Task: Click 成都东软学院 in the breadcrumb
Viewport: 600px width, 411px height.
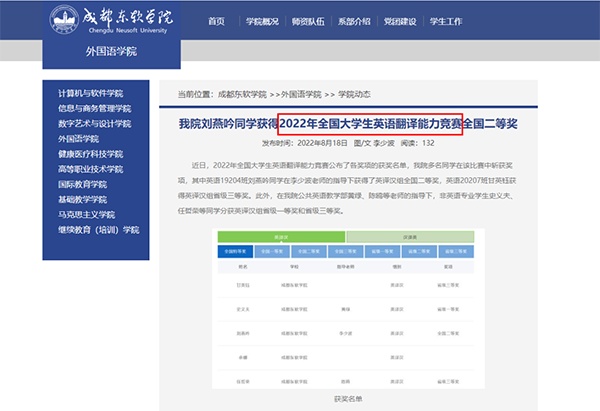Action: point(242,95)
